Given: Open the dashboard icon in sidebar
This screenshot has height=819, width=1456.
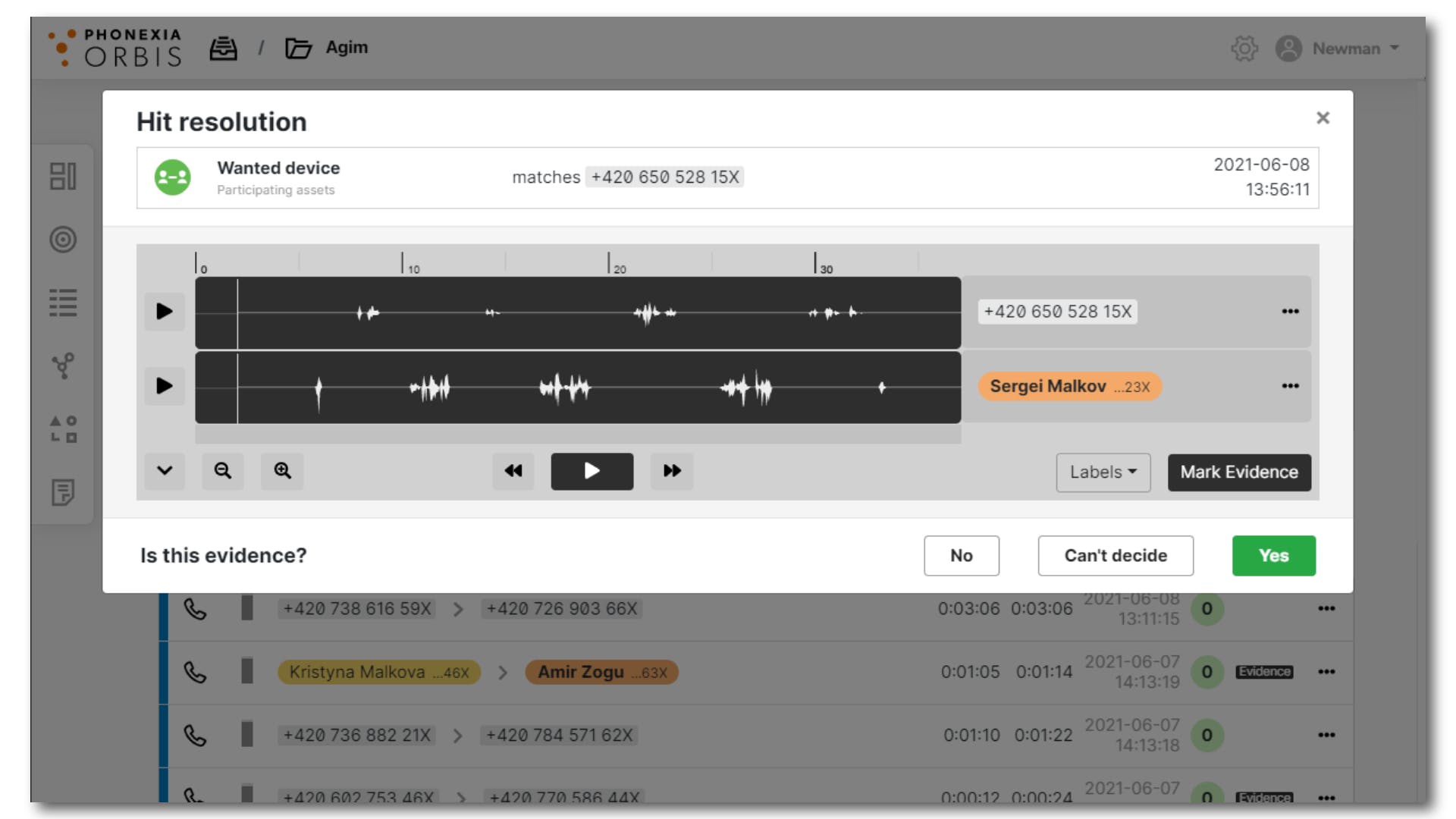Looking at the screenshot, I should pyautogui.click(x=63, y=177).
